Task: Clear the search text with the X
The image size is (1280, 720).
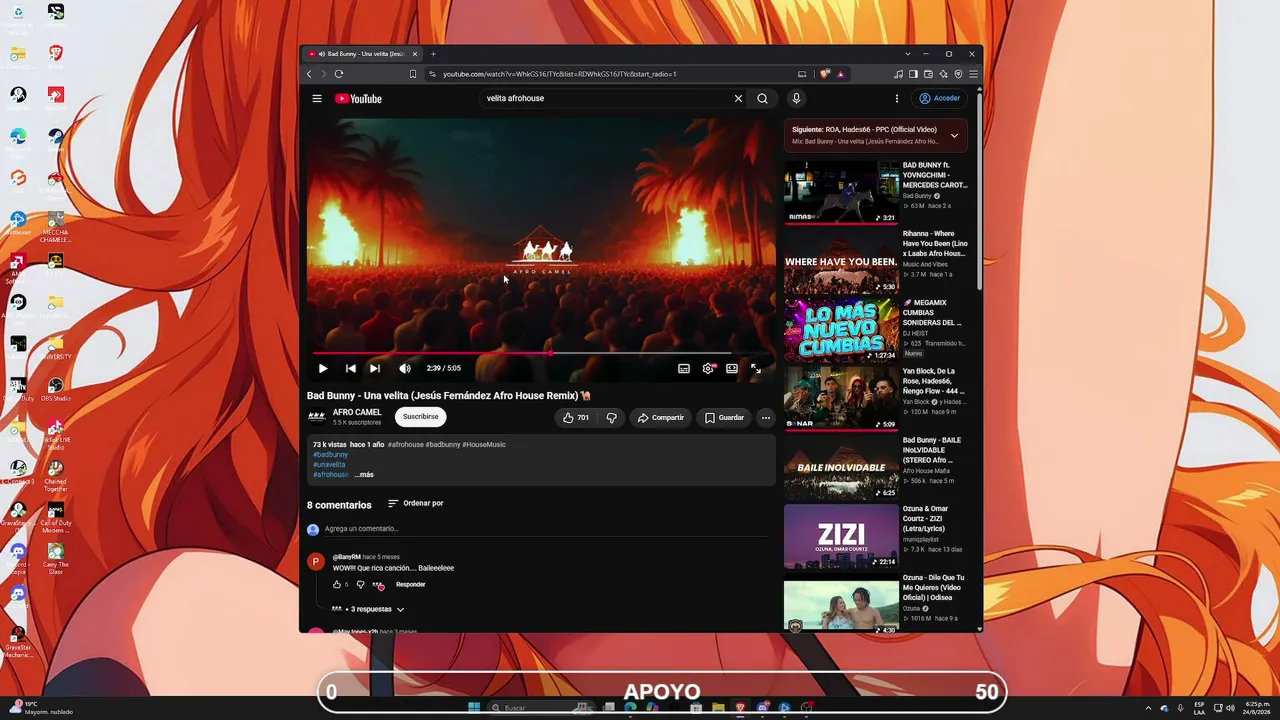Action: [x=738, y=98]
